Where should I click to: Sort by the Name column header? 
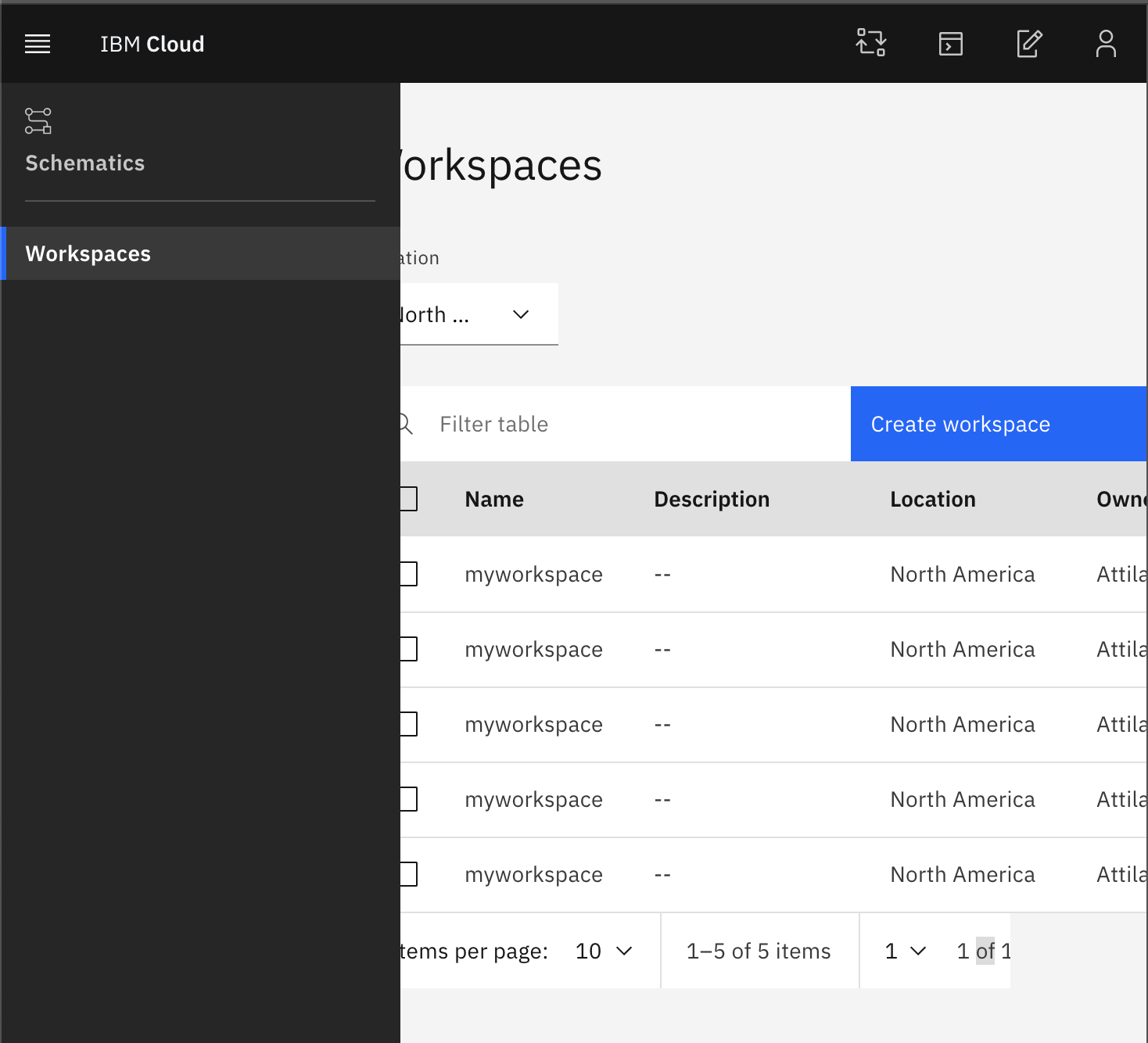(494, 499)
